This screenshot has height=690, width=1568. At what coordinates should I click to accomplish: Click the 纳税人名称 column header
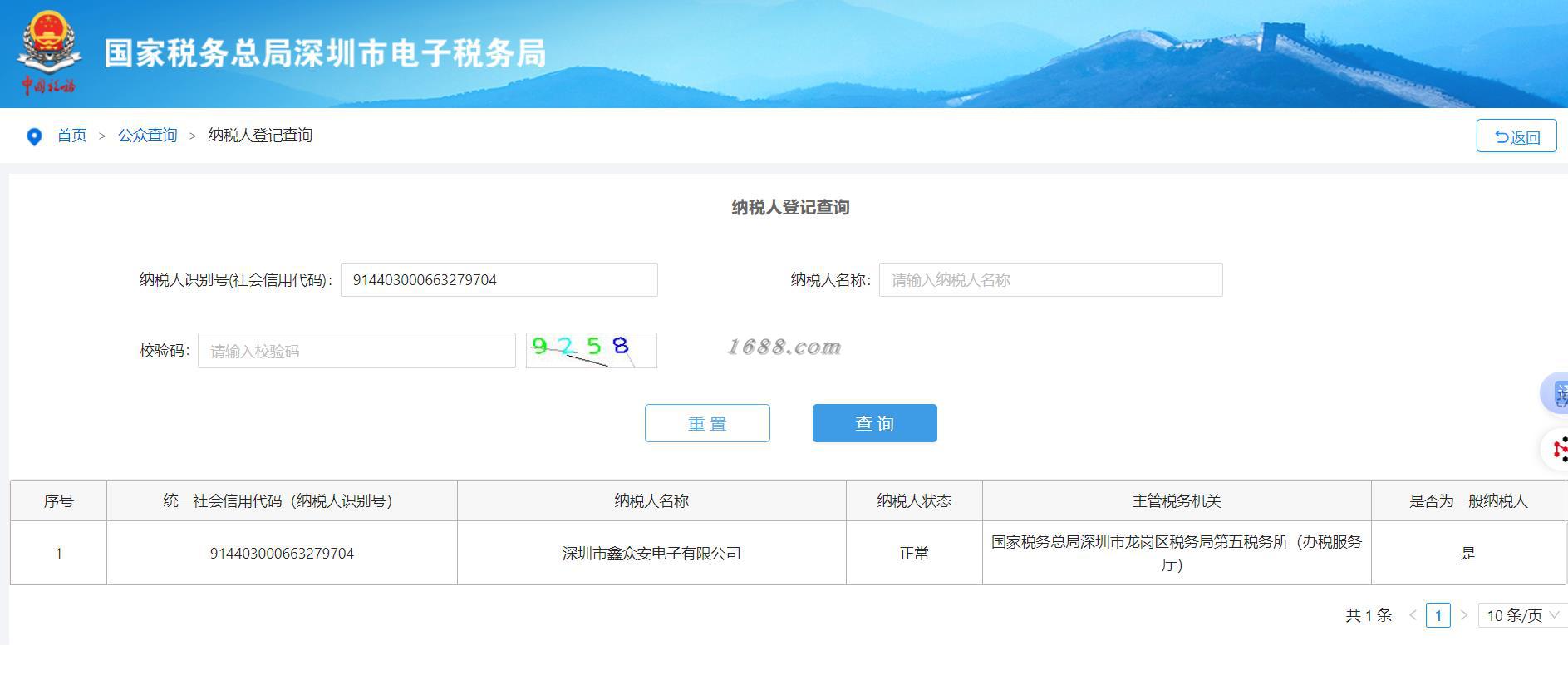(651, 500)
